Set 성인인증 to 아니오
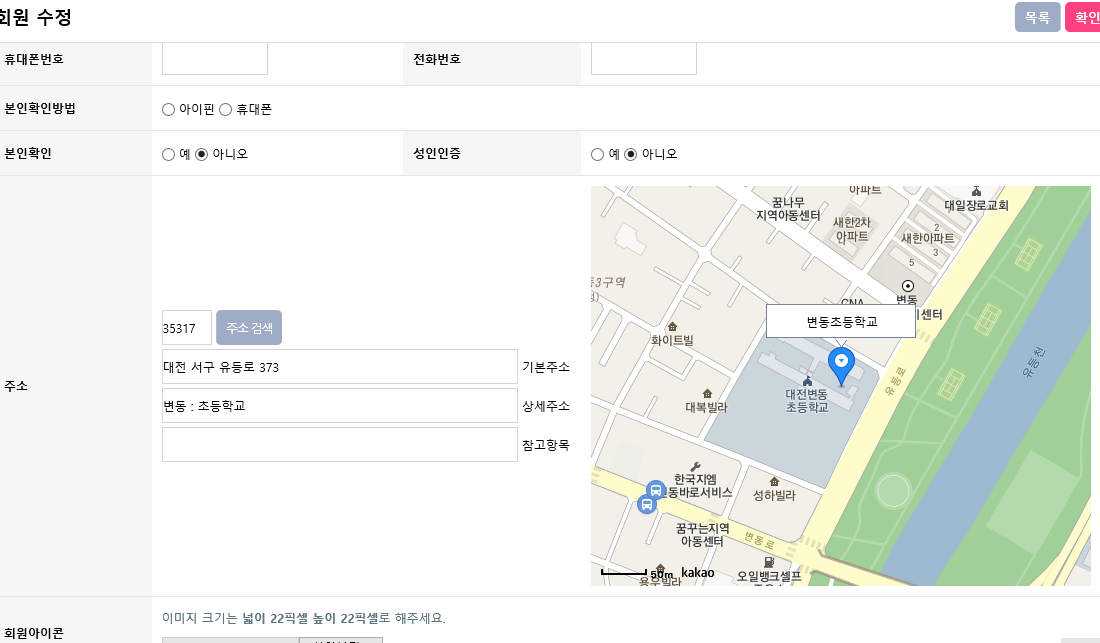This screenshot has height=643, width=1100. (631, 154)
